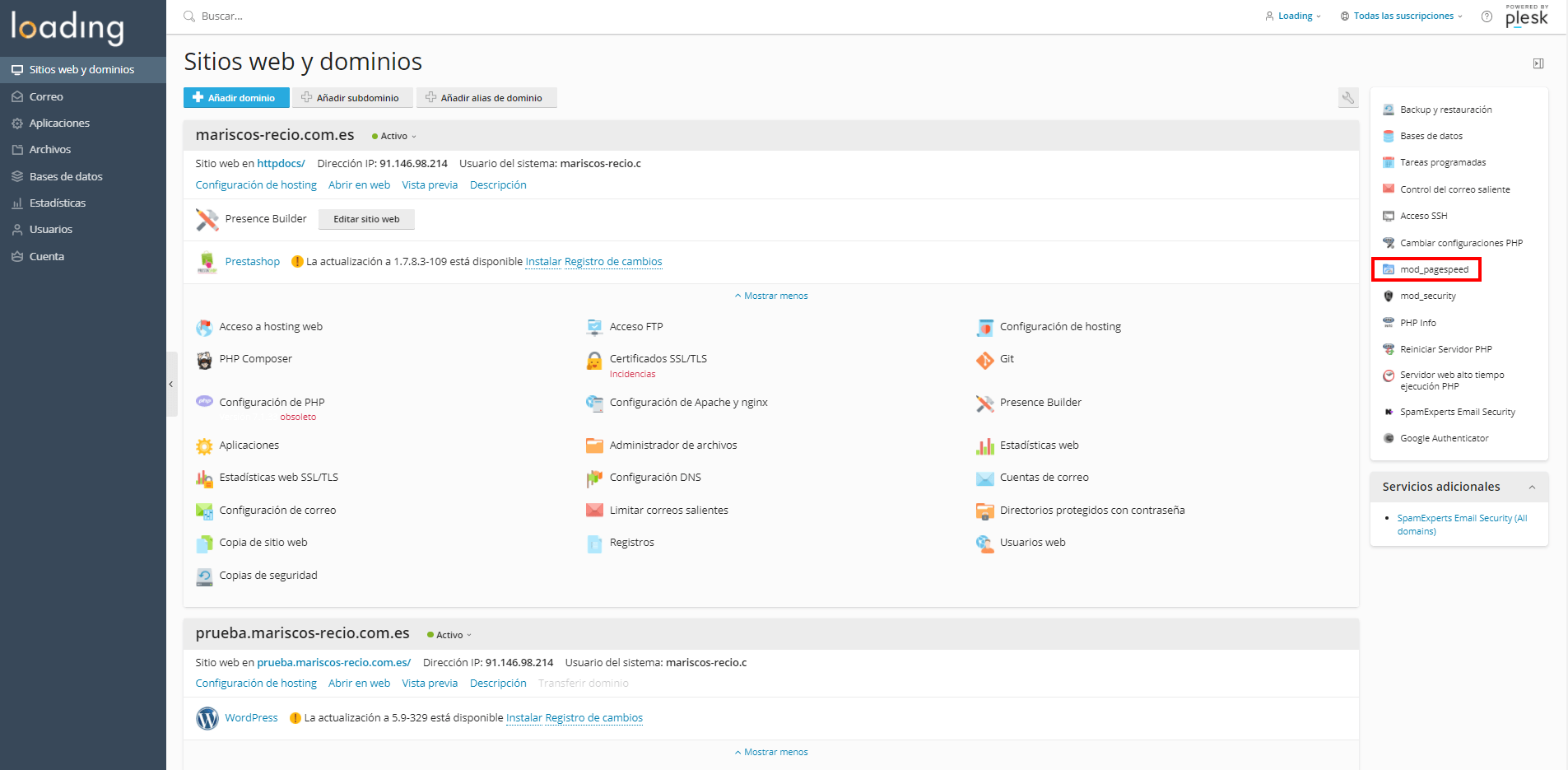Viewport: 1568px width, 770px height.
Task: Open the help question mark icon
Action: pyautogui.click(x=1487, y=16)
